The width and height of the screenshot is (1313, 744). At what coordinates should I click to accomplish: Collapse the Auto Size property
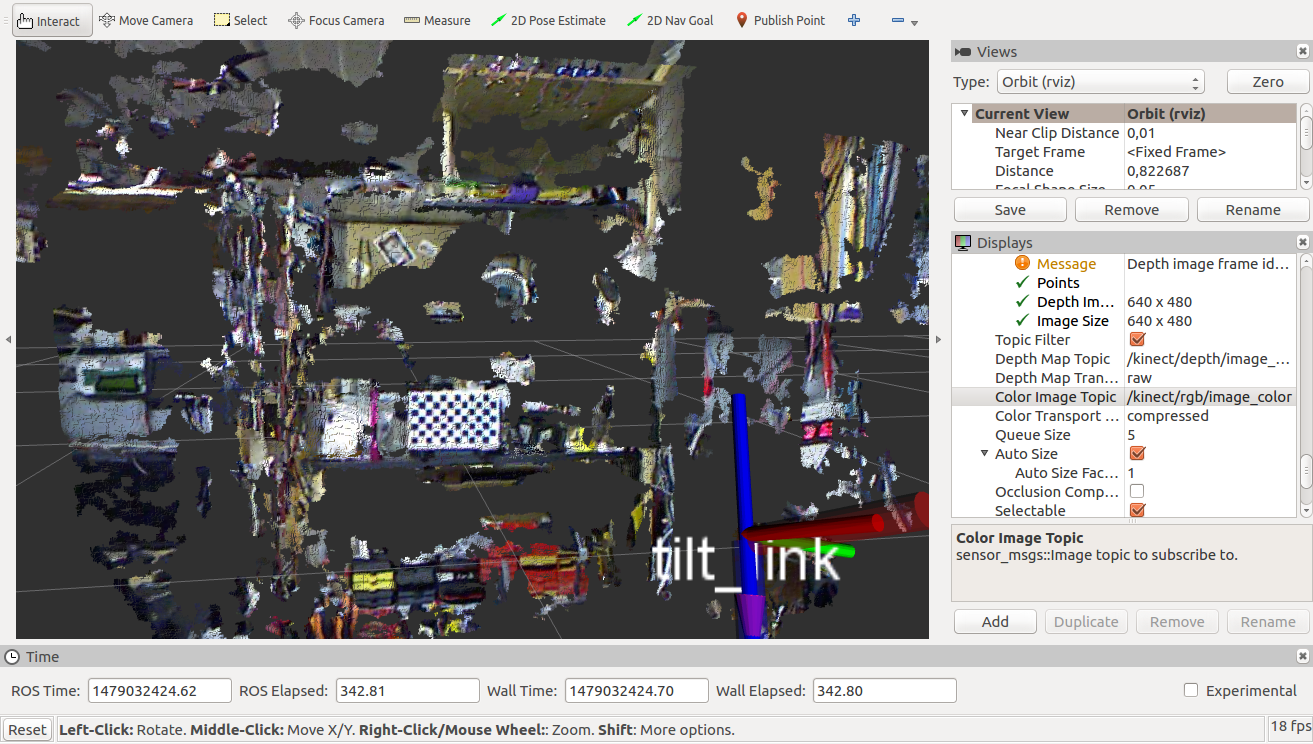(984, 454)
